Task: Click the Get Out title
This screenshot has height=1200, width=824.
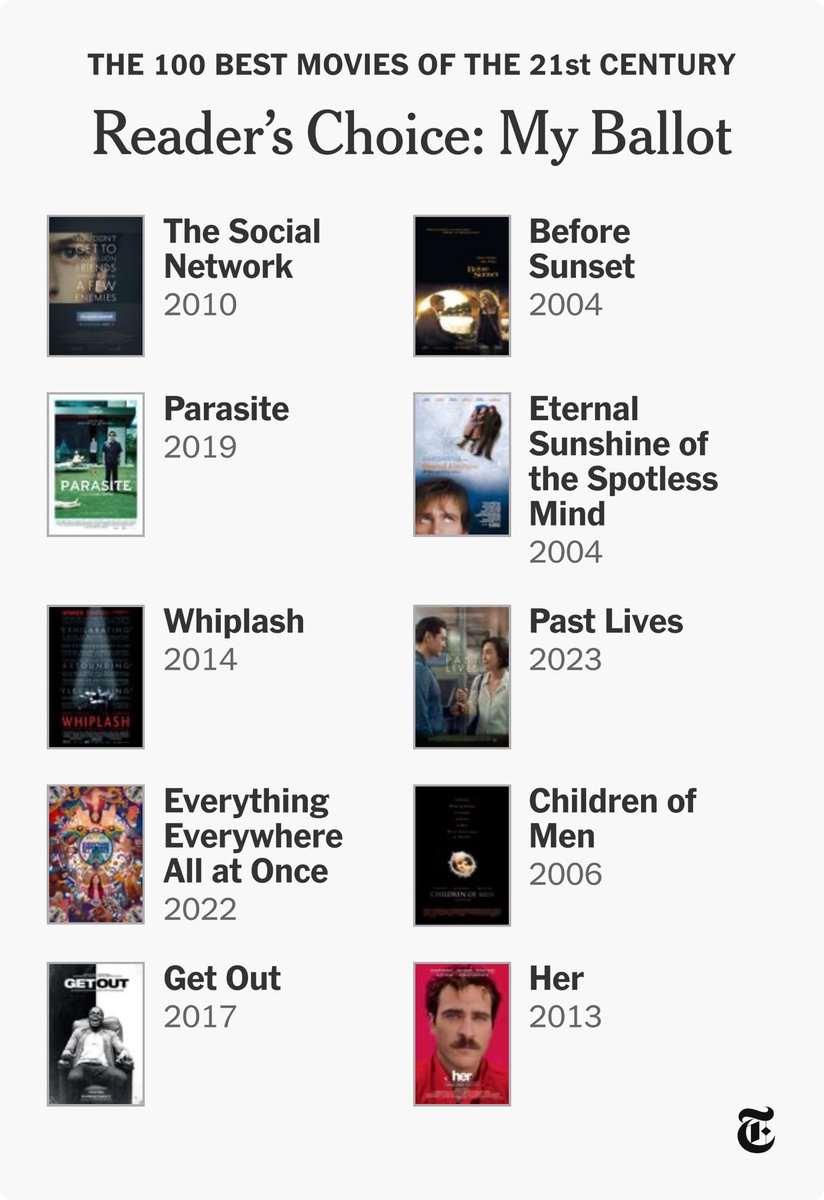Action: tap(223, 978)
